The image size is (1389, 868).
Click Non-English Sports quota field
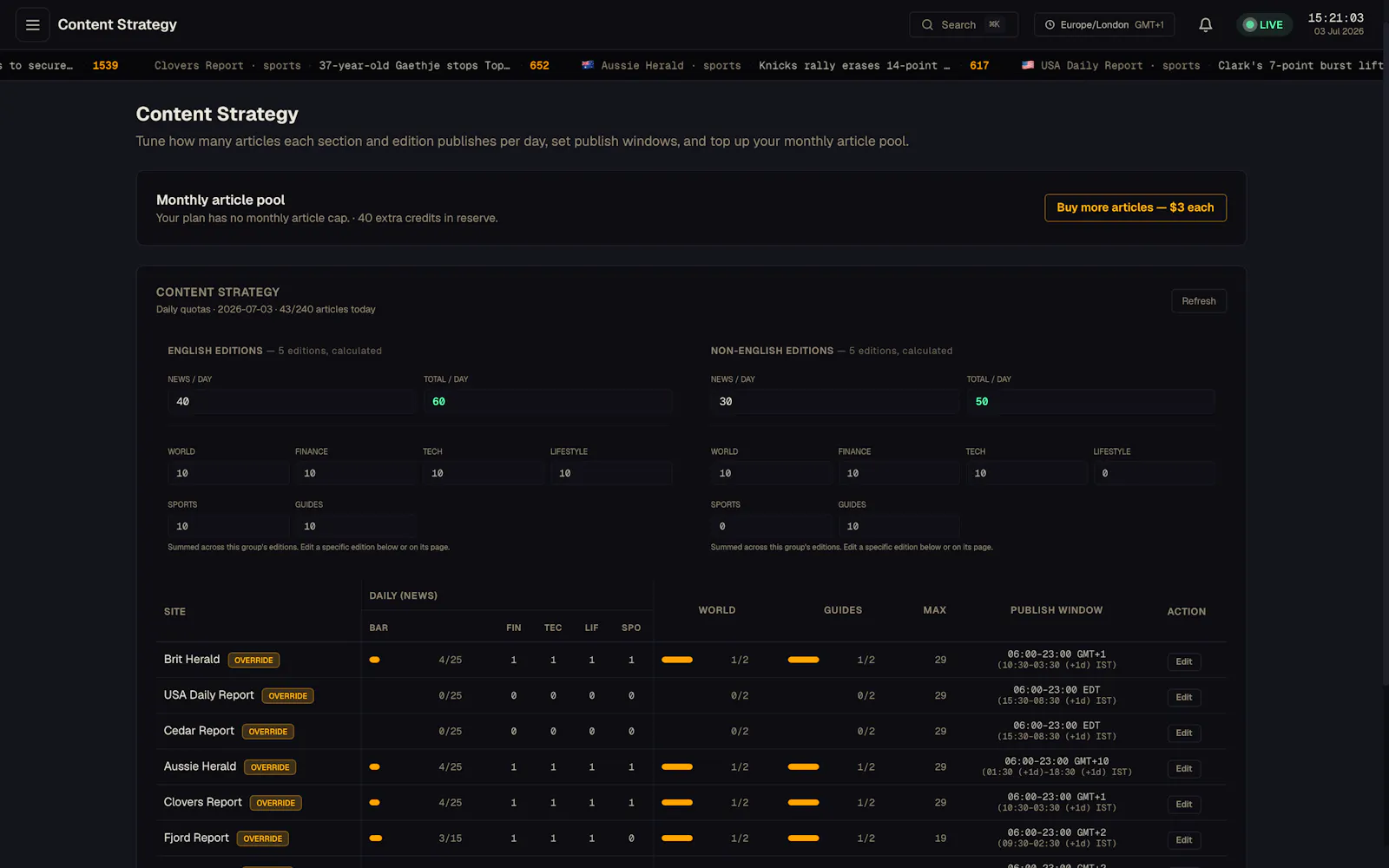pyautogui.click(x=772, y=526)
